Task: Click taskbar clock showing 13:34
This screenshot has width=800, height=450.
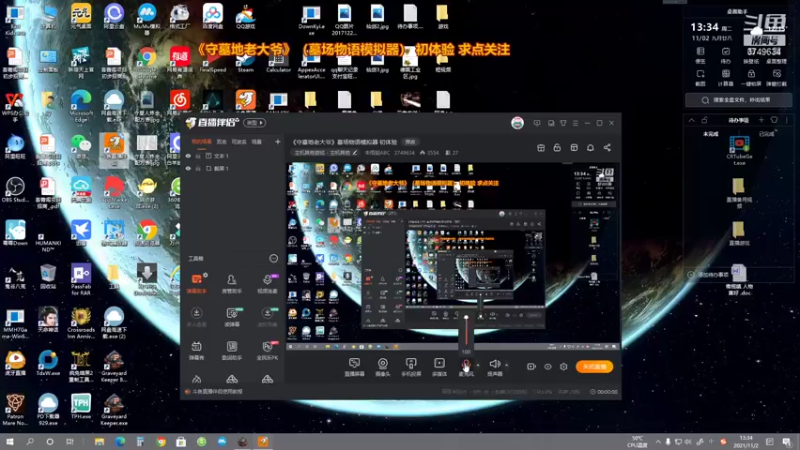Action: [746, 442]
